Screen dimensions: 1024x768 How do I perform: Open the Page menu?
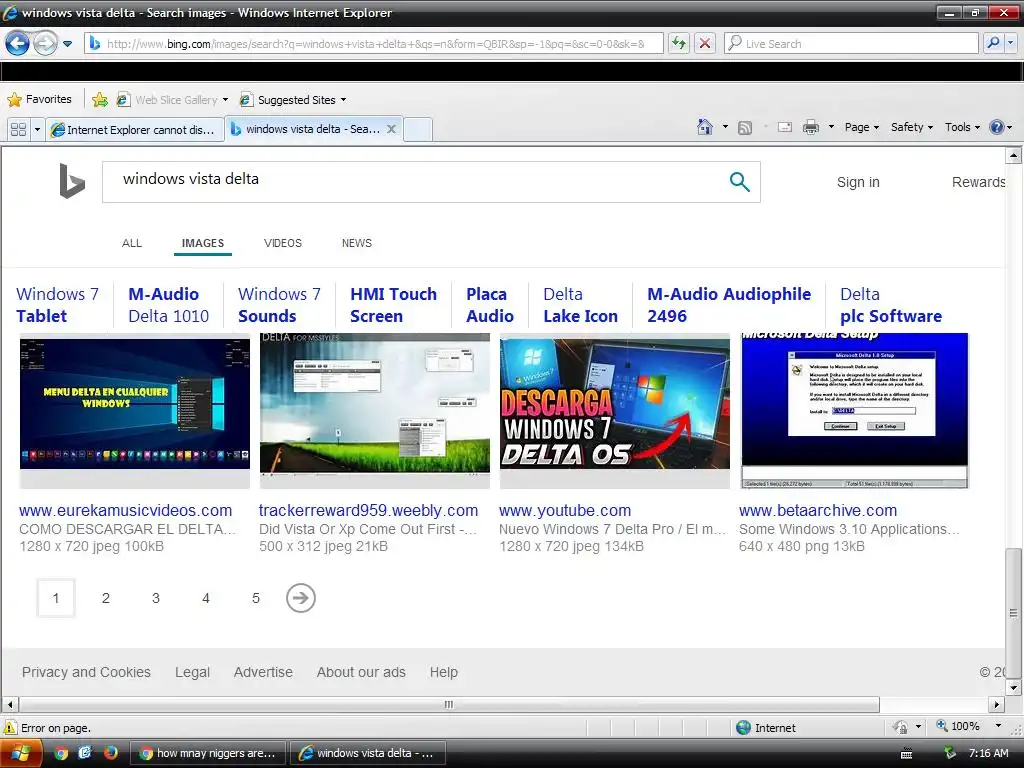[x=861, y=127]
